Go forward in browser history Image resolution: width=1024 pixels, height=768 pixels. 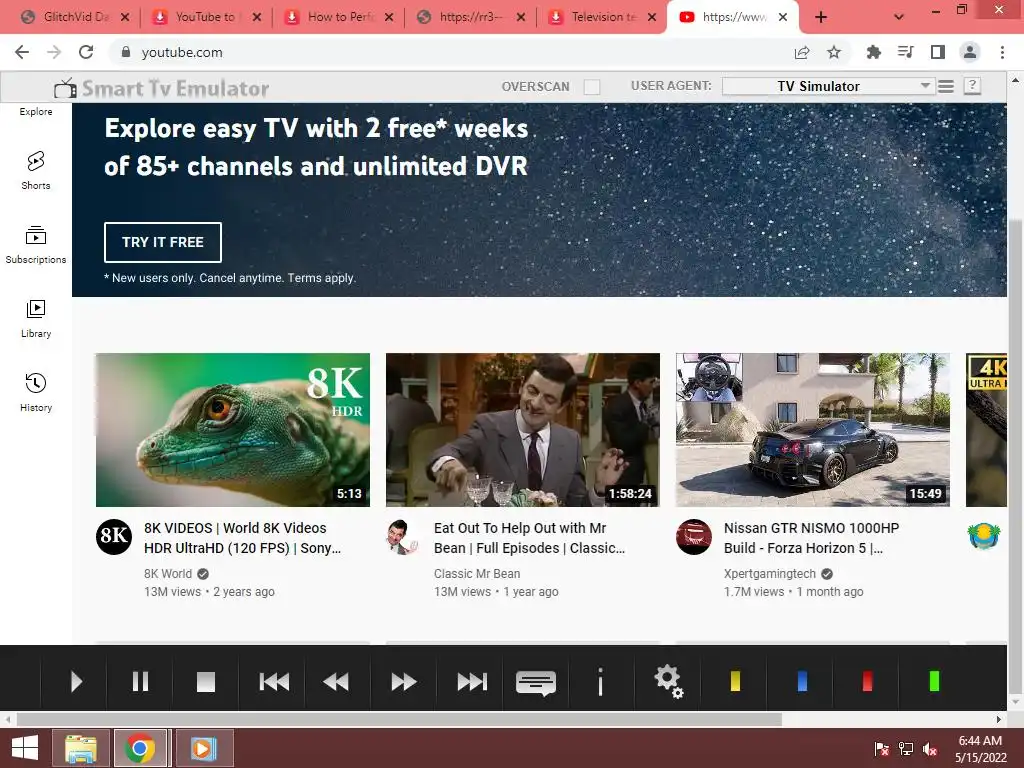click(x=54, y=52)
